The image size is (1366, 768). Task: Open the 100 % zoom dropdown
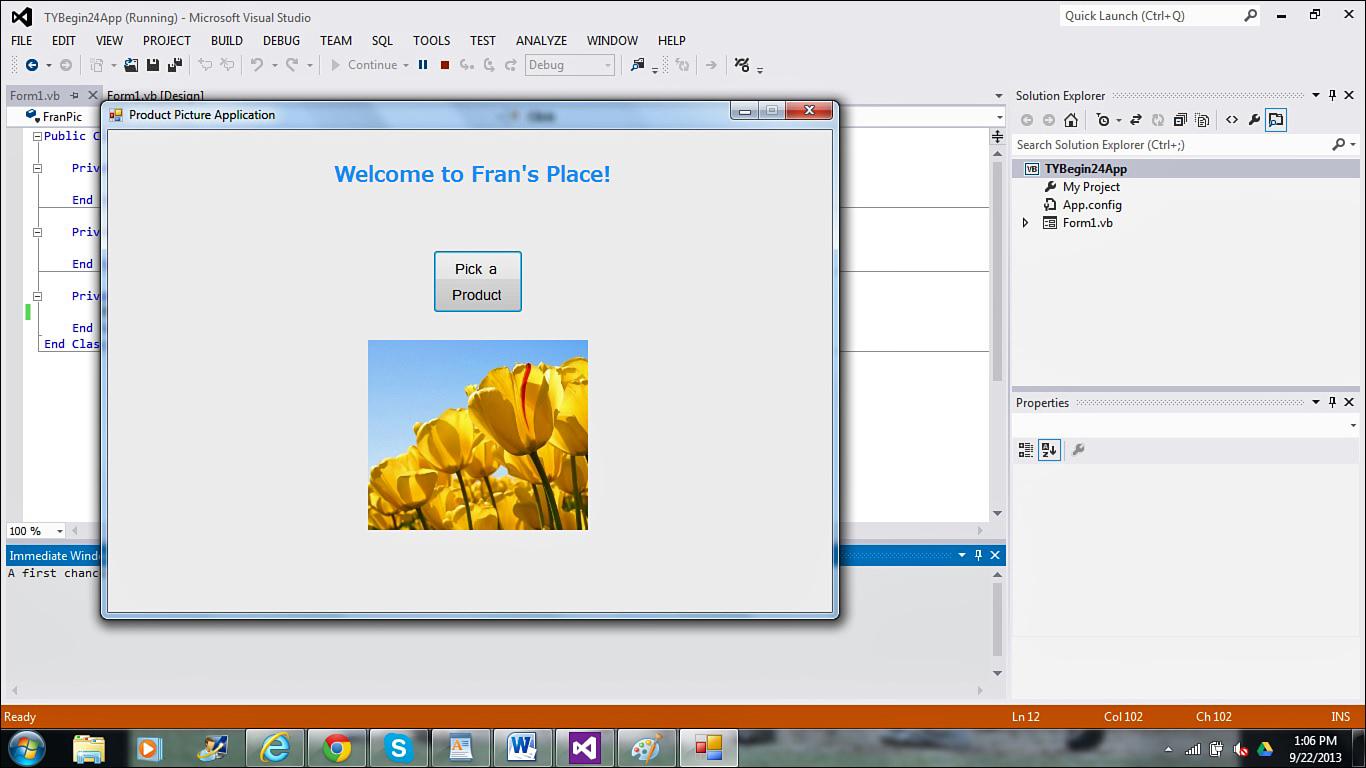(x=60, y=531)
